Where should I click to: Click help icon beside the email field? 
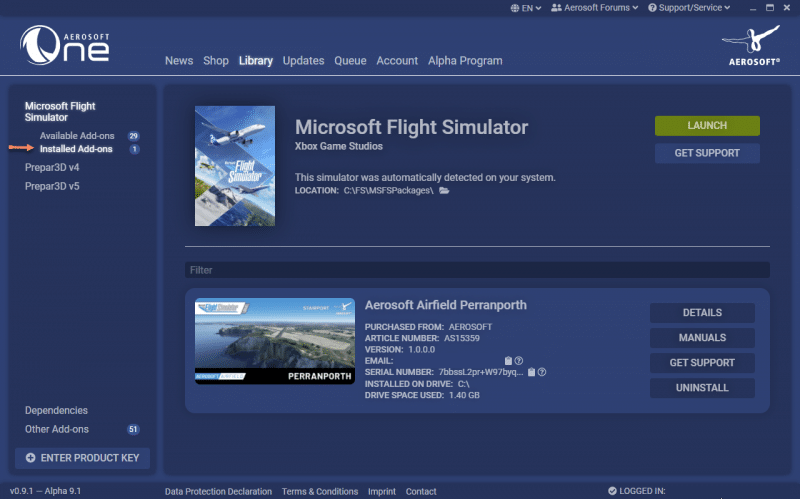click(519, 360)
